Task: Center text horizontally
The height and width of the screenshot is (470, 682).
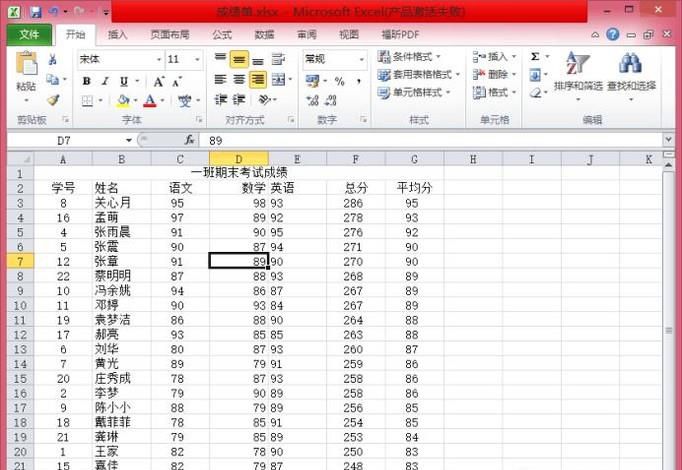Action: (x=239, y=80)
